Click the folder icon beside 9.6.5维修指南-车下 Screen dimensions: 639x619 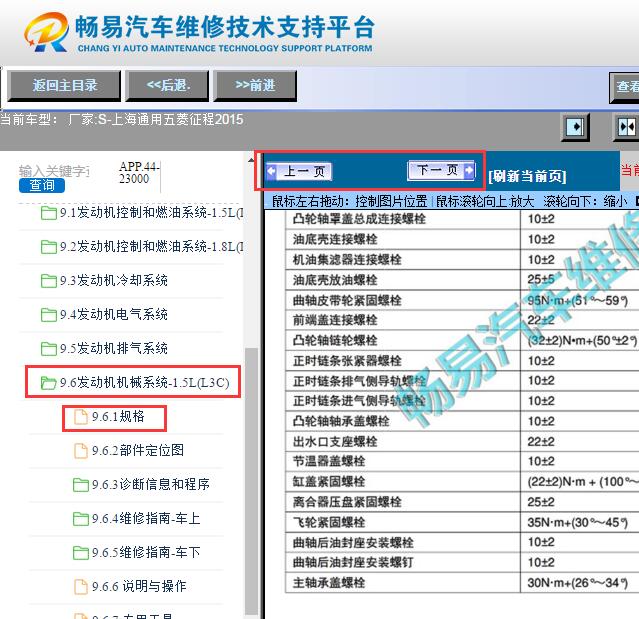click(x=81, y=553)
